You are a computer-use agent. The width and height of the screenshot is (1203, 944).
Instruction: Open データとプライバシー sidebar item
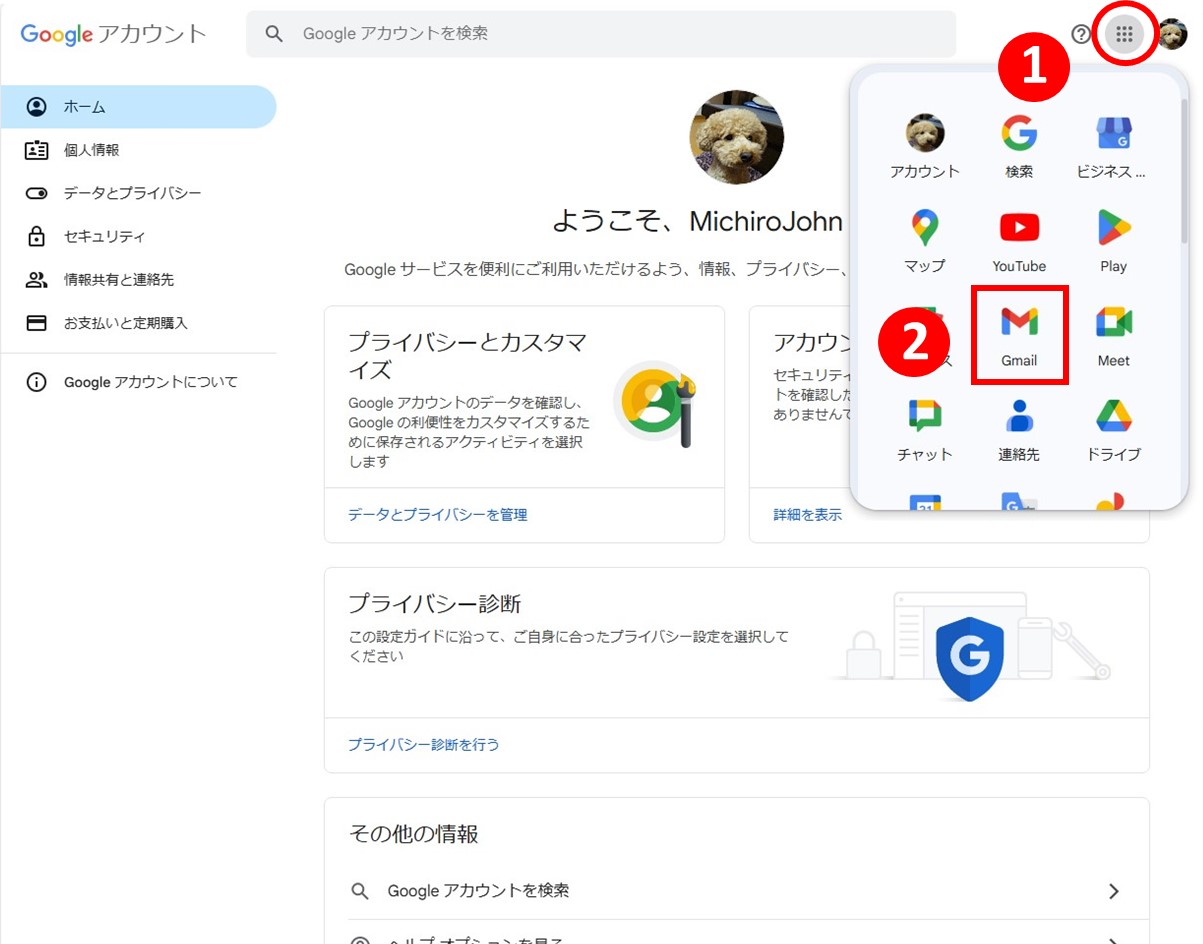click(132, 193)
